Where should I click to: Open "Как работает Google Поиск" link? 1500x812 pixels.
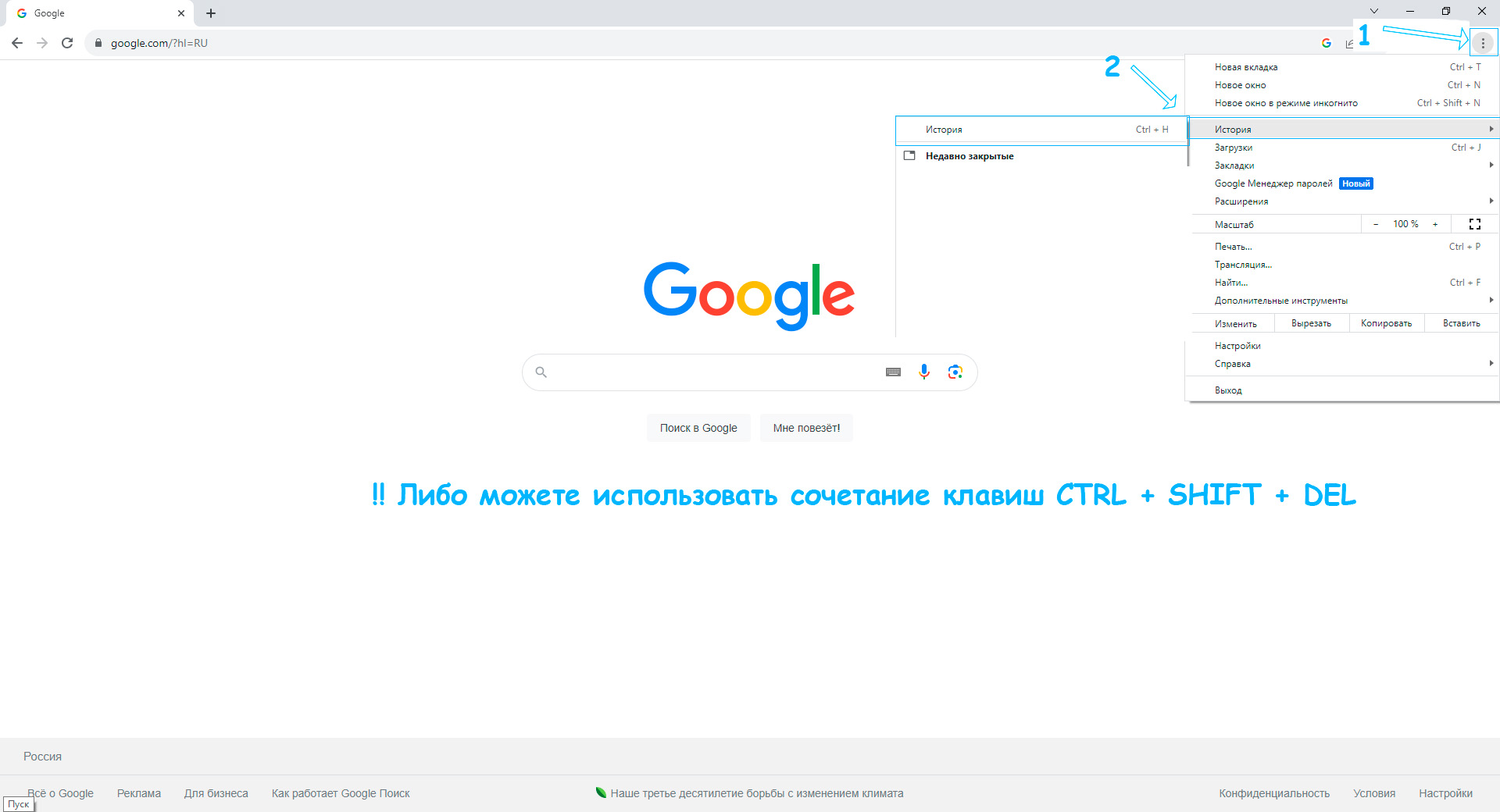341,793
